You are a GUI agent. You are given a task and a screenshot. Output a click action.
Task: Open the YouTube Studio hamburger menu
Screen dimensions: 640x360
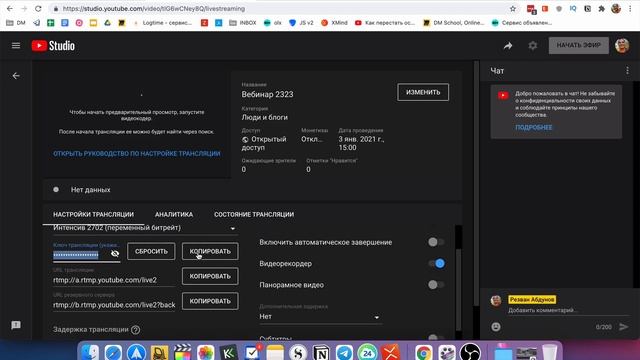click(16, 45)
